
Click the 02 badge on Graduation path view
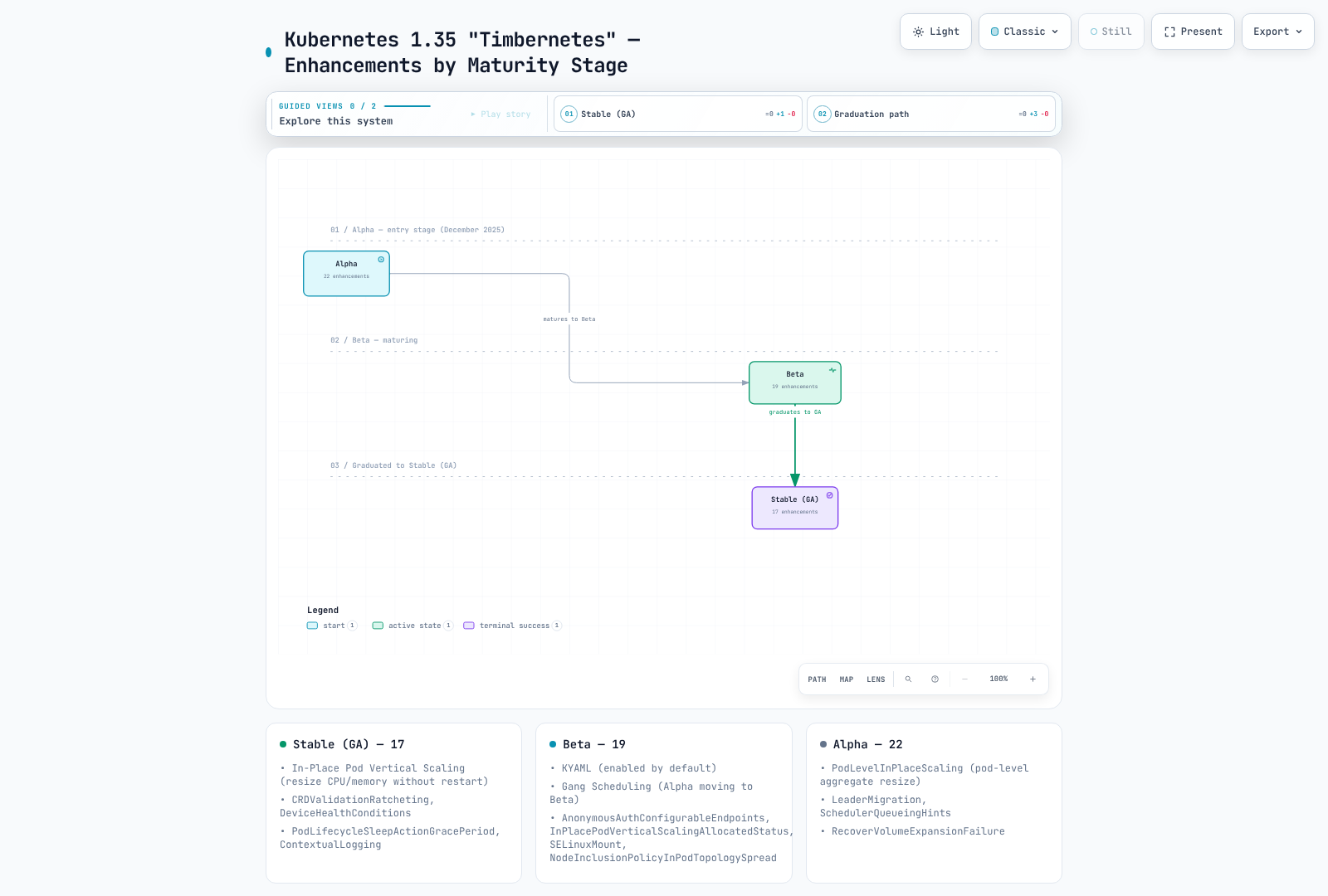click(x=822, y=114)
